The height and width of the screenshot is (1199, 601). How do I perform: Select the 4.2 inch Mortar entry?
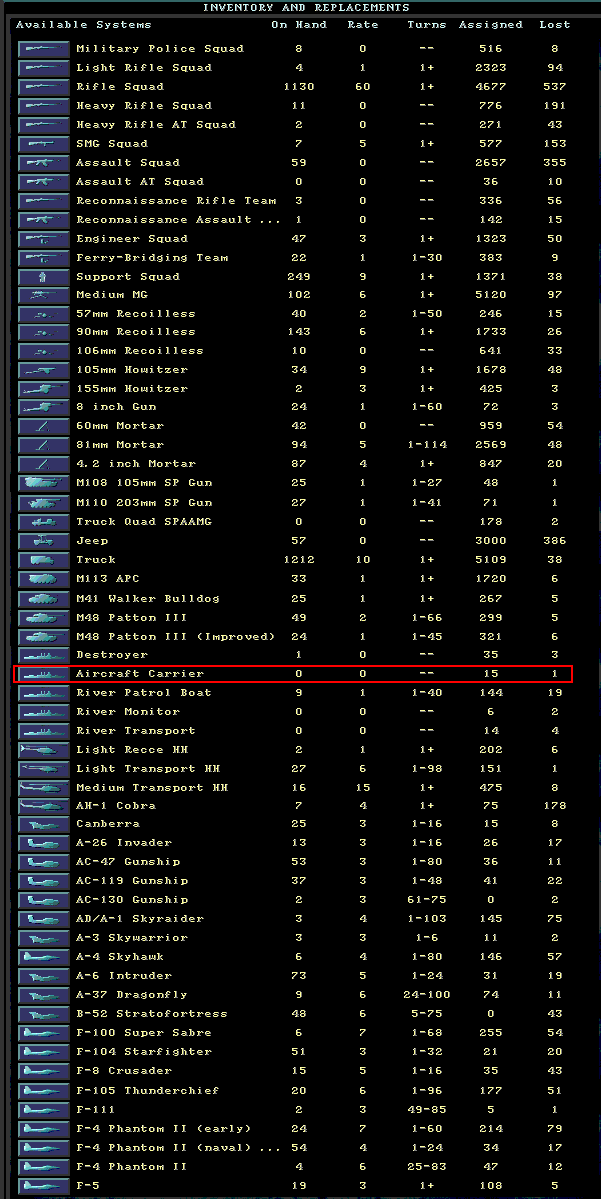tap(136, 464)
